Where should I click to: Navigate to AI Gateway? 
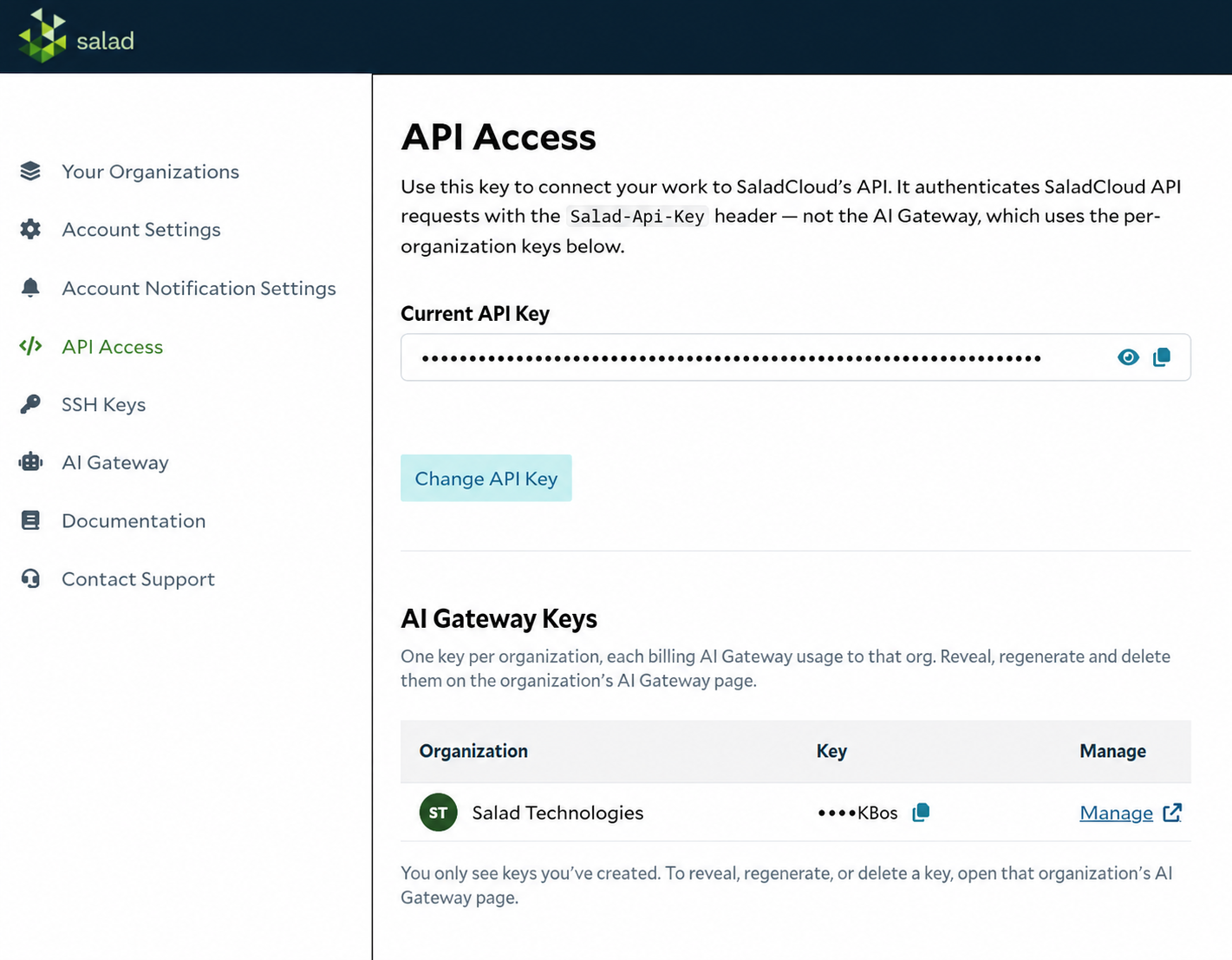pyautogui.click(x=114, y=463)
